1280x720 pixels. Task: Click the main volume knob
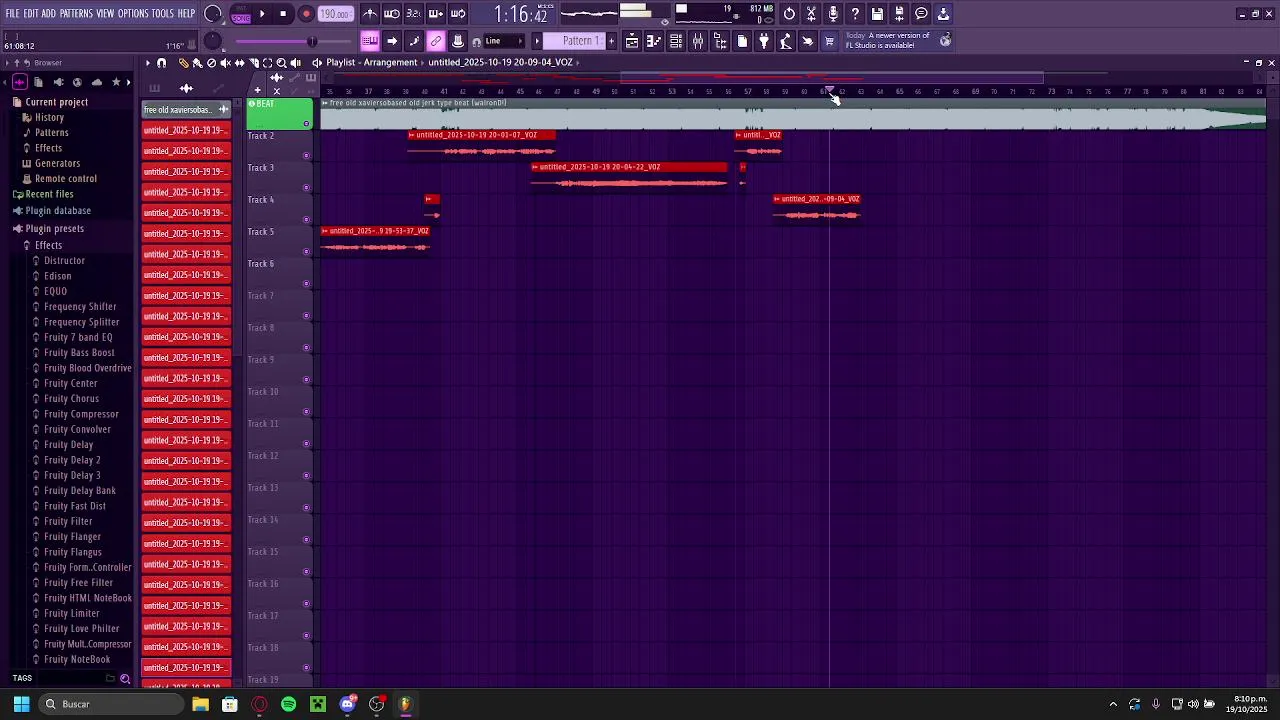pyautogui.click(x=213, y=14)
